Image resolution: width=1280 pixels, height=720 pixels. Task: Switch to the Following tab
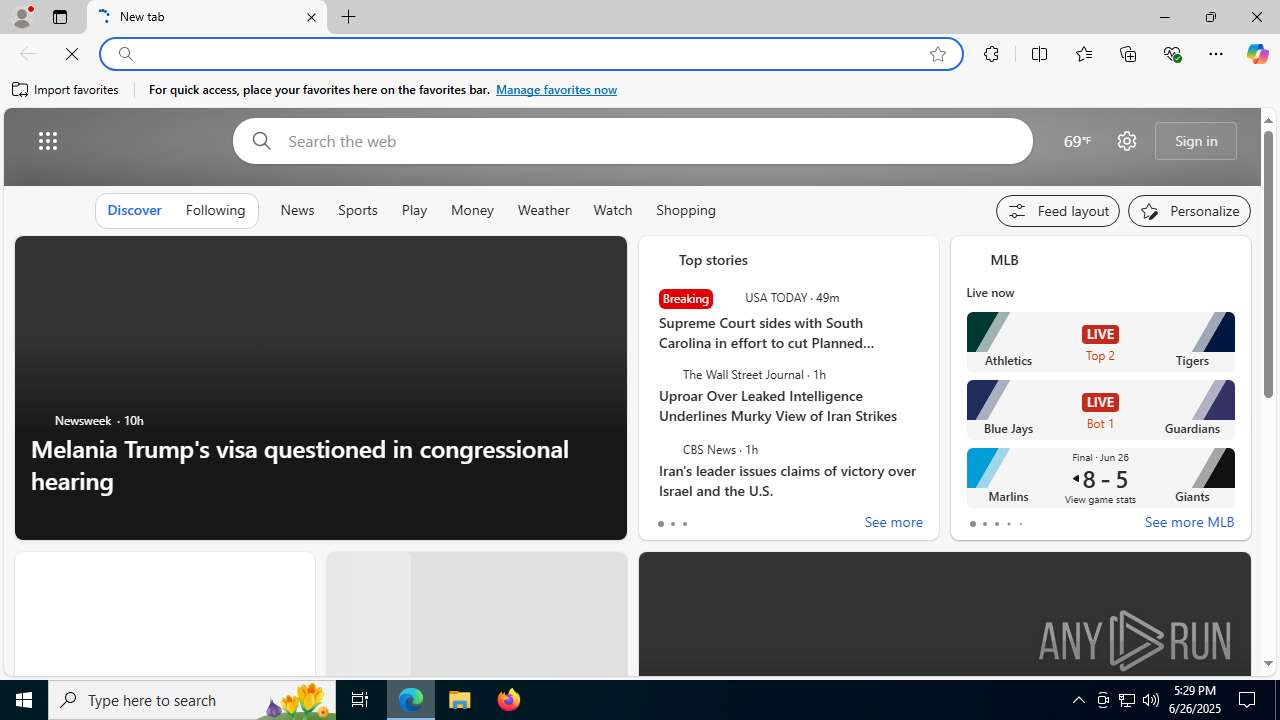pyautogui.click(x=215, y=210)
